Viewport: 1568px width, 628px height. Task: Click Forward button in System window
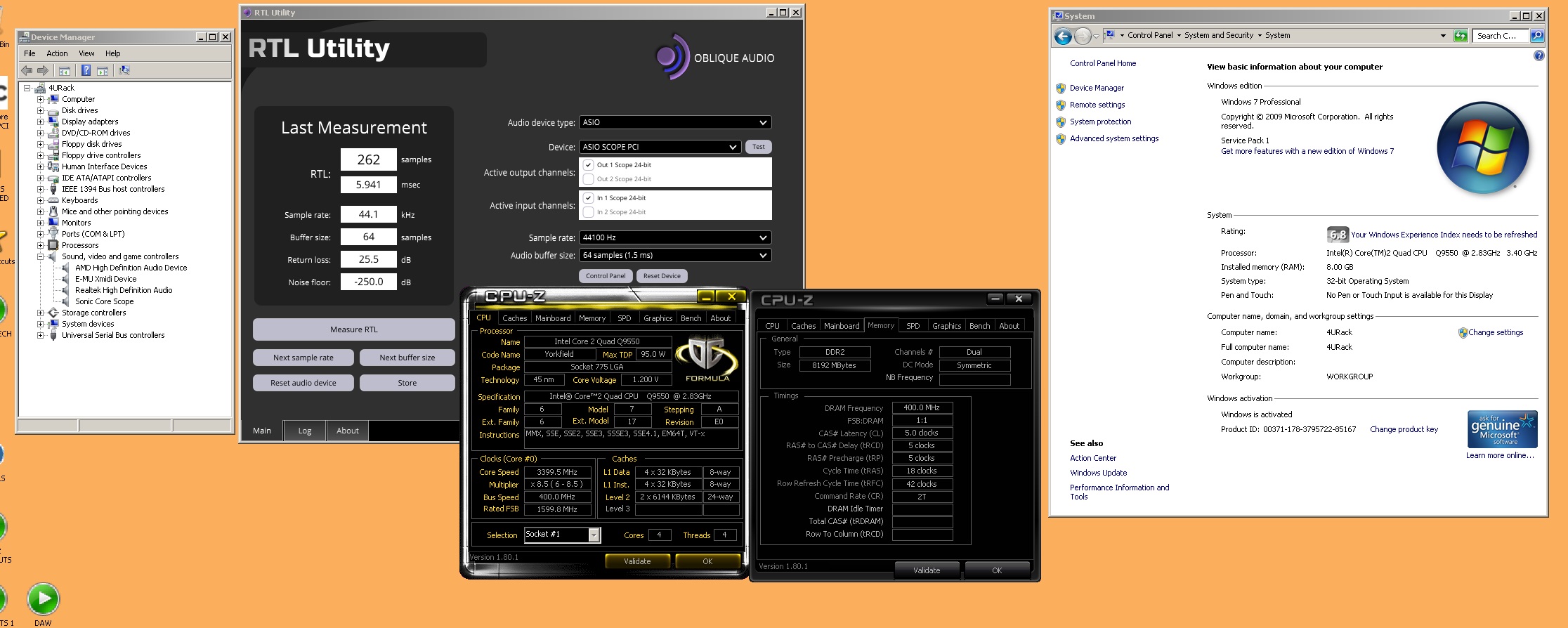(1083, 37)
